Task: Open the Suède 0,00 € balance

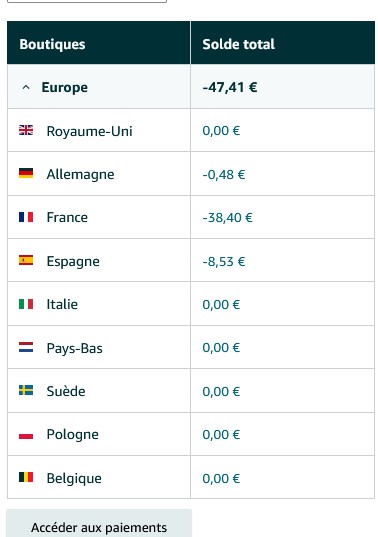Action: tap(221, 391)
